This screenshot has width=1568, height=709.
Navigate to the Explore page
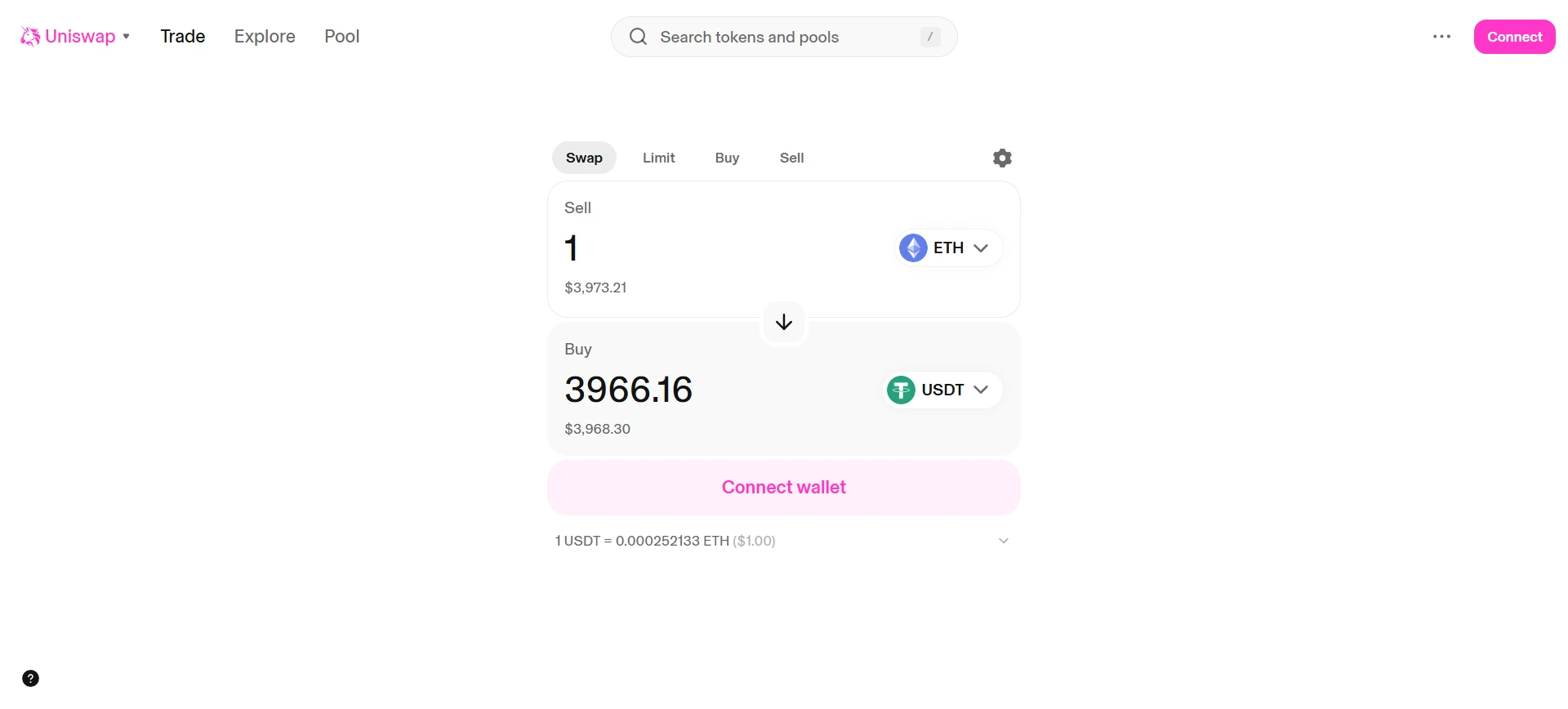[264, 36]
